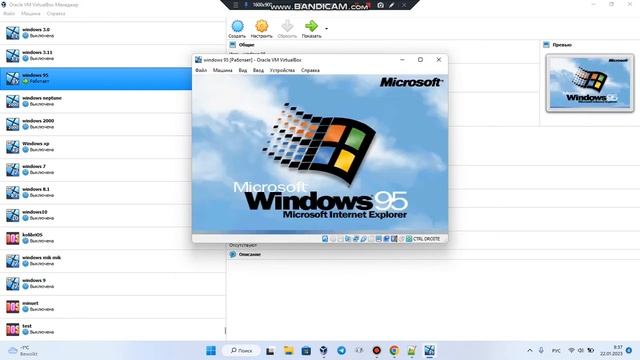Click the "windows 9" list entry
Image resolution: width=640 pixels, height=360 pixels.
click(x=113, y=284)
